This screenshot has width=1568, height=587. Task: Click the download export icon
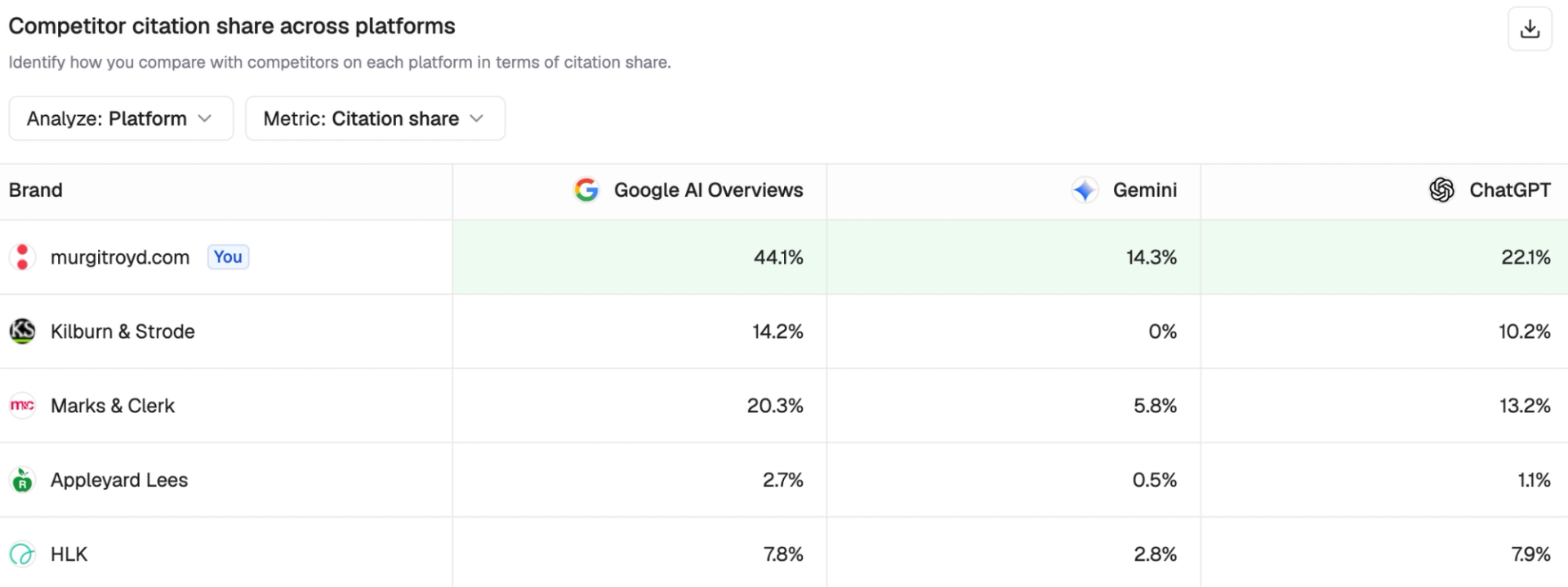(1530, 29)
